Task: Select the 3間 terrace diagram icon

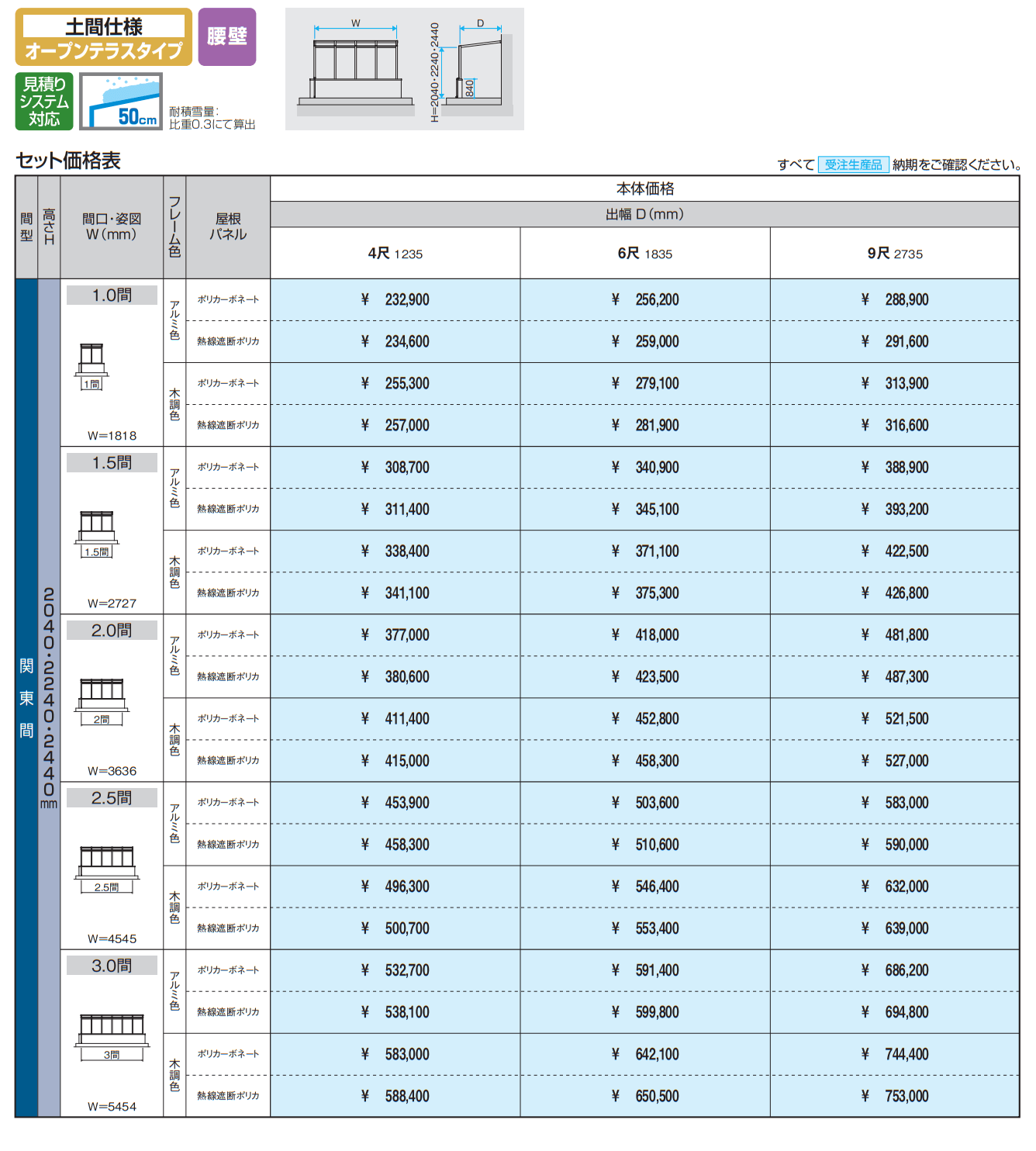Action: [112, 1036]
